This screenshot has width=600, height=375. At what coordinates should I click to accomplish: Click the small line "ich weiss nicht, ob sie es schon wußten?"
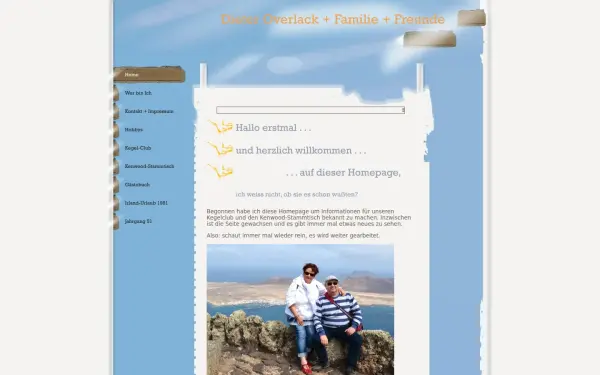(x=297, y=194)
